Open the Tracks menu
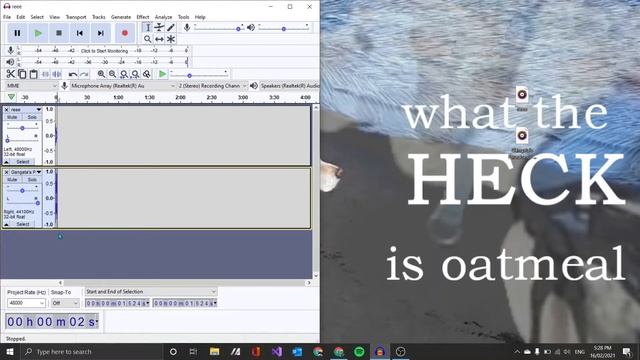The image size is (640, 360). tap(98, 17)
